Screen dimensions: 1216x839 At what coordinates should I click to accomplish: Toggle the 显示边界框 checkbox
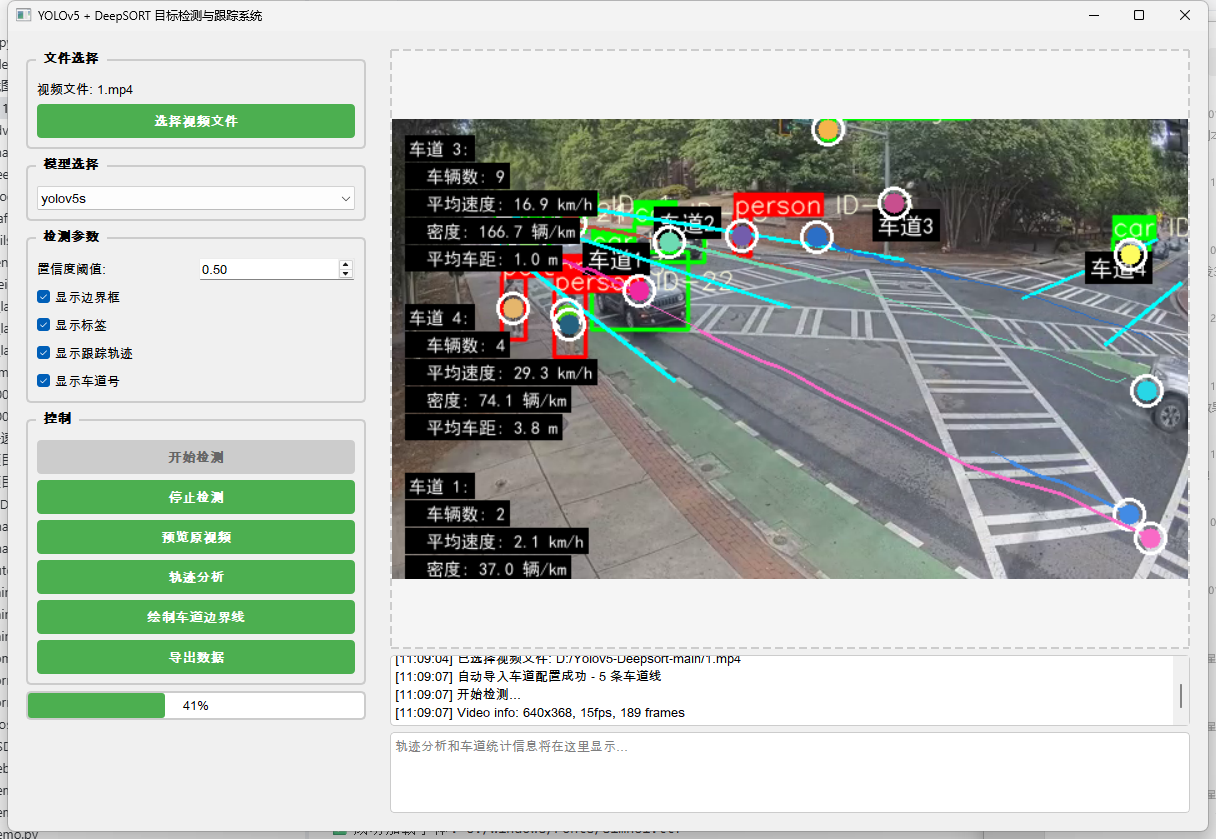click(x=44, y=297)
